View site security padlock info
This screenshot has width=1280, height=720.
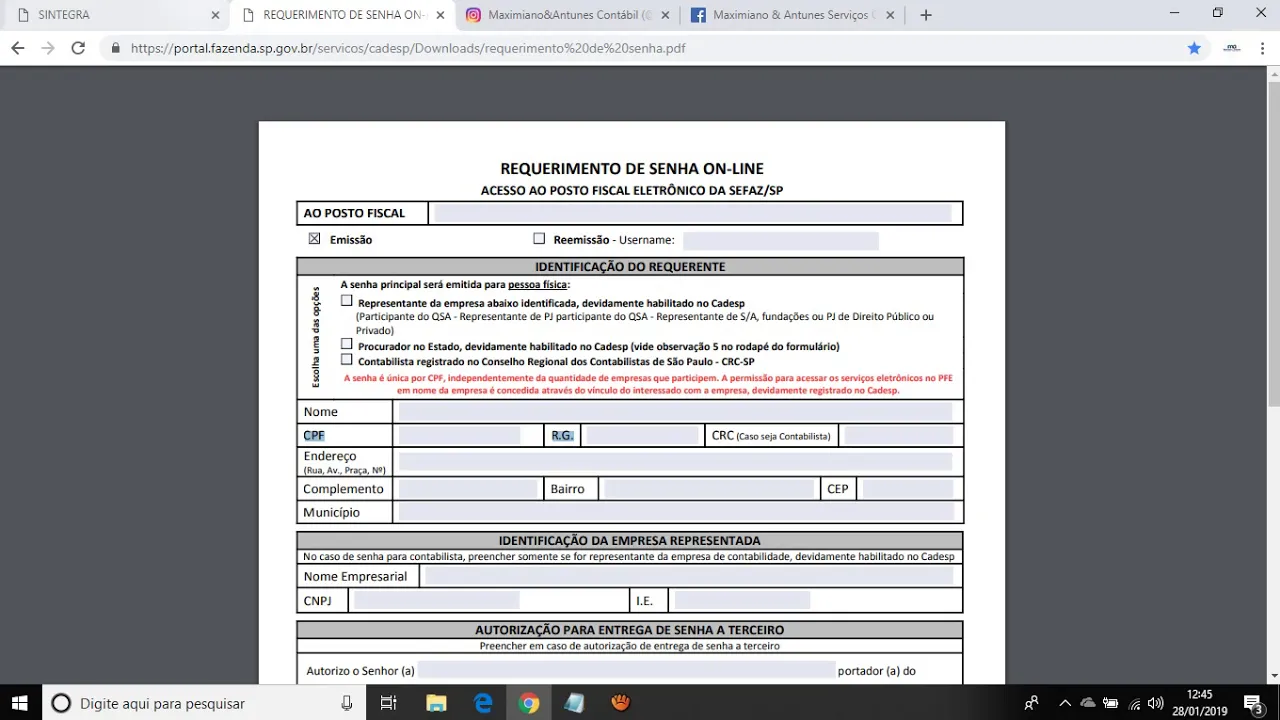coord(115,48)
